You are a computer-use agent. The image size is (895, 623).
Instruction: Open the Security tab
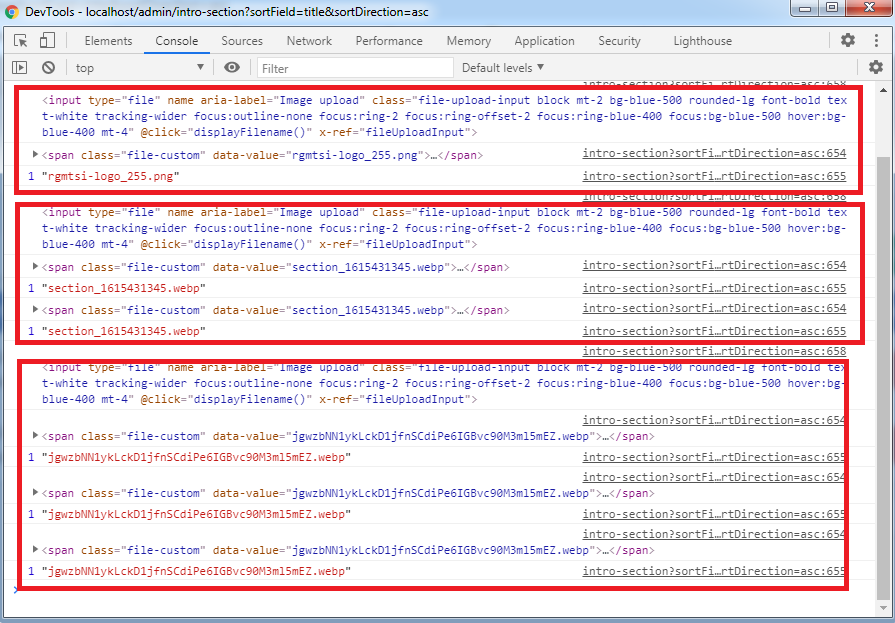click(619, 41)
